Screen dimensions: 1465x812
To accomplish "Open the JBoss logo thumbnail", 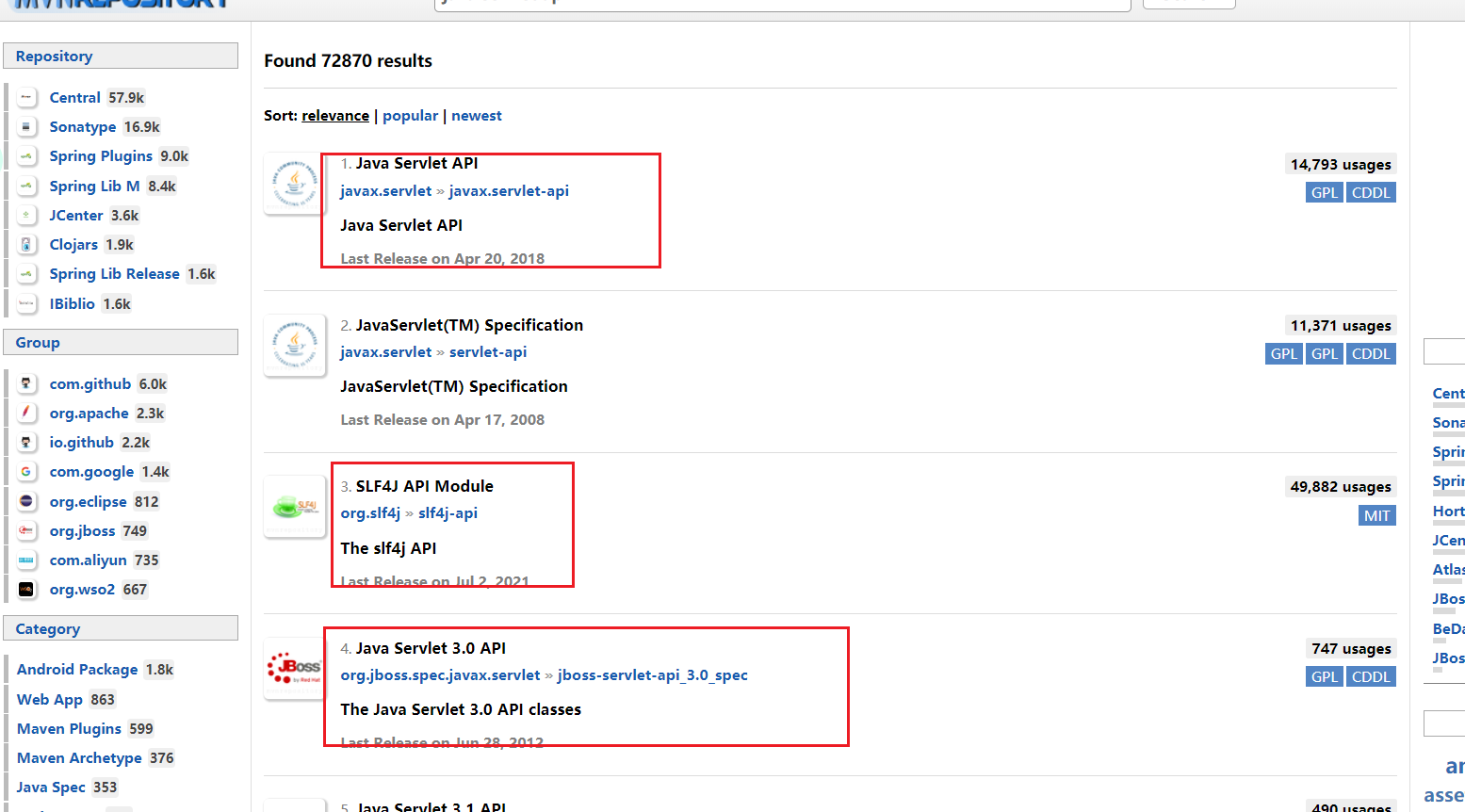I will (295, 668).
